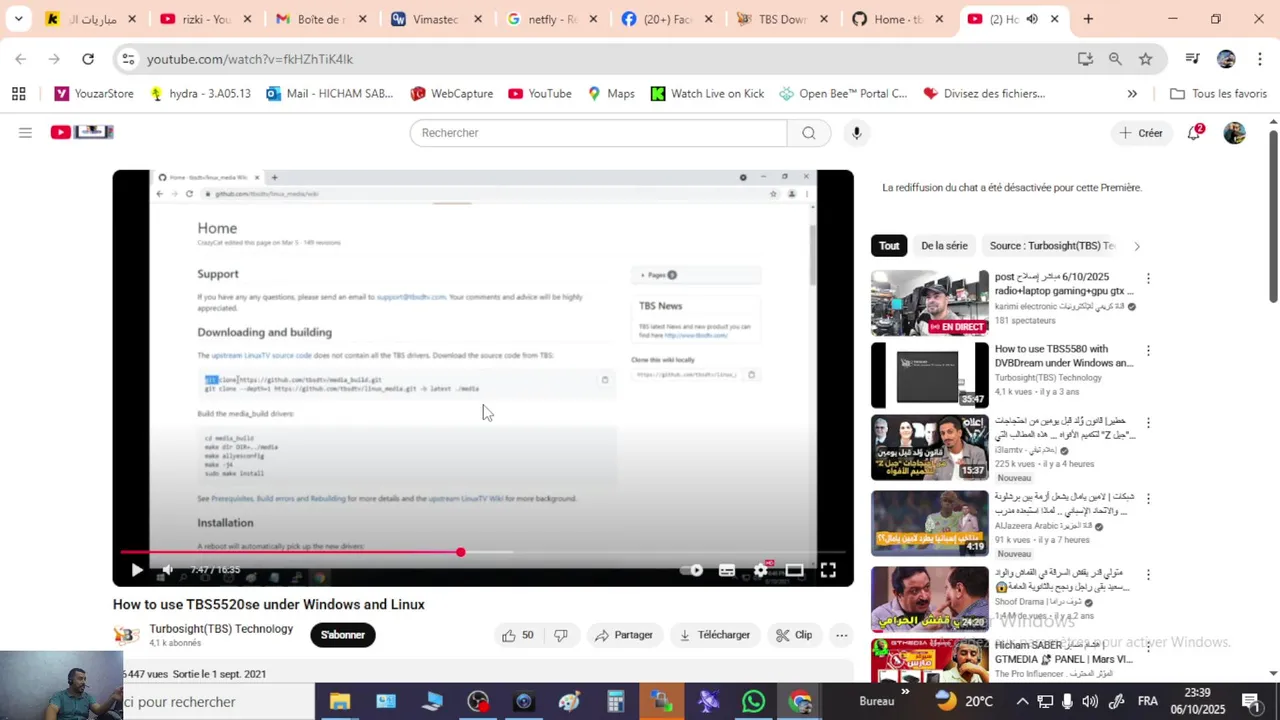Toggle autoplay switch in the player
The height and width of the screenshot is (720, 1280).
click(x=692, y=570)
